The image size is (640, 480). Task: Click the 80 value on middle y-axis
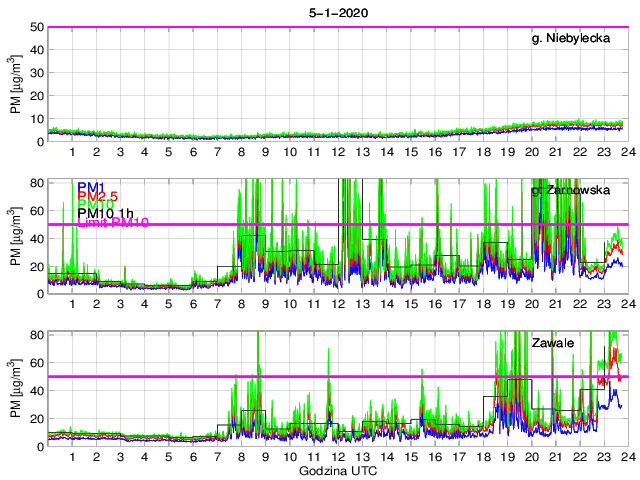point(34,182)
